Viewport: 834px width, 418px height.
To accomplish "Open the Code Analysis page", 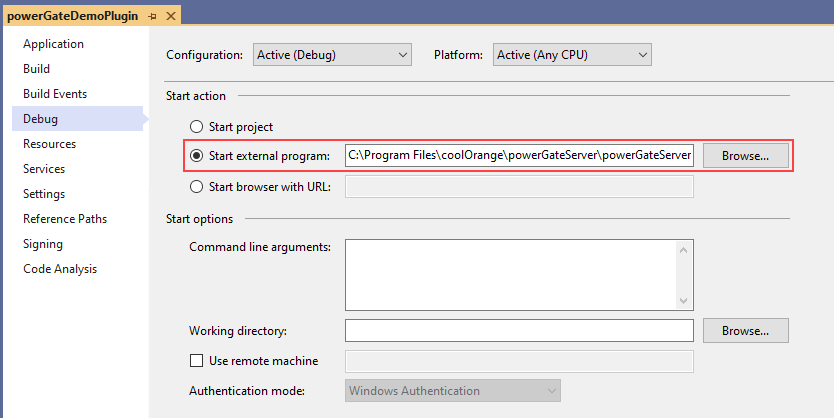I will click(x=60, y=269).
